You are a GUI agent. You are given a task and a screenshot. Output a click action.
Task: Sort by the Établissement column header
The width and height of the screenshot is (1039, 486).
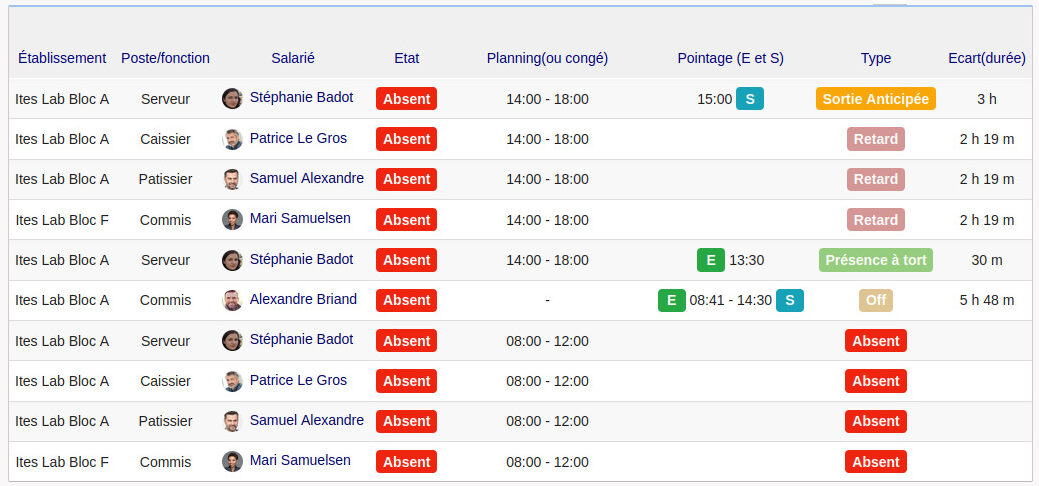pyautogui.click(x=62, y=58)
